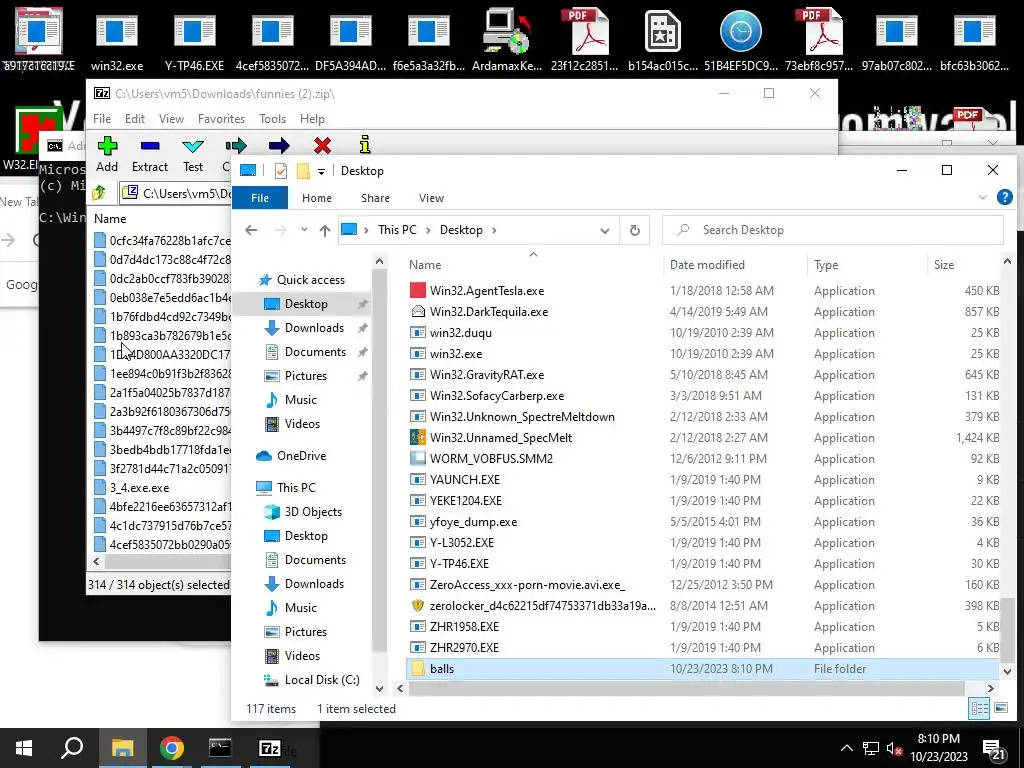
Task: Select 3_4.exe.exe in 7-Zip list
Action: (x=139, y=488)
